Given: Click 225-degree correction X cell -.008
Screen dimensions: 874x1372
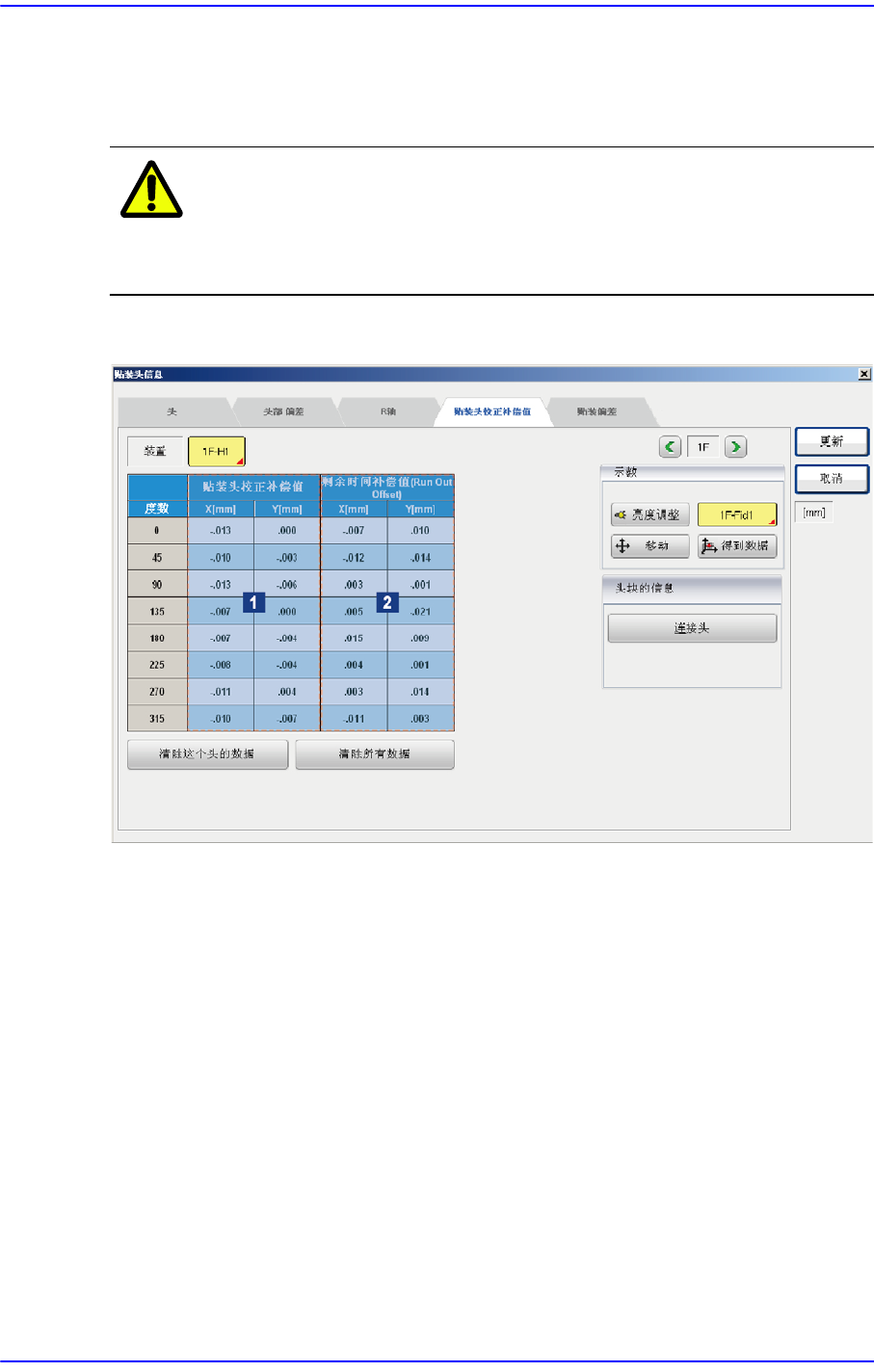Looking at the screenshot, I should [x=221, y=665].
